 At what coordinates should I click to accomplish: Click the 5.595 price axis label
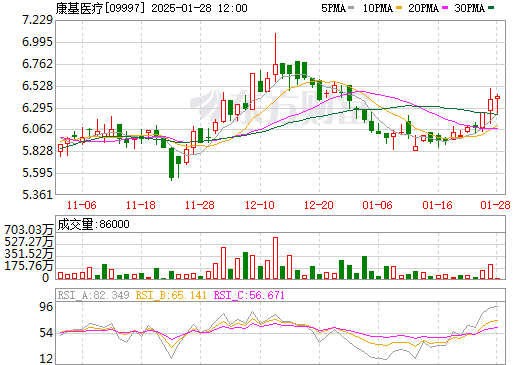(37, 173)
